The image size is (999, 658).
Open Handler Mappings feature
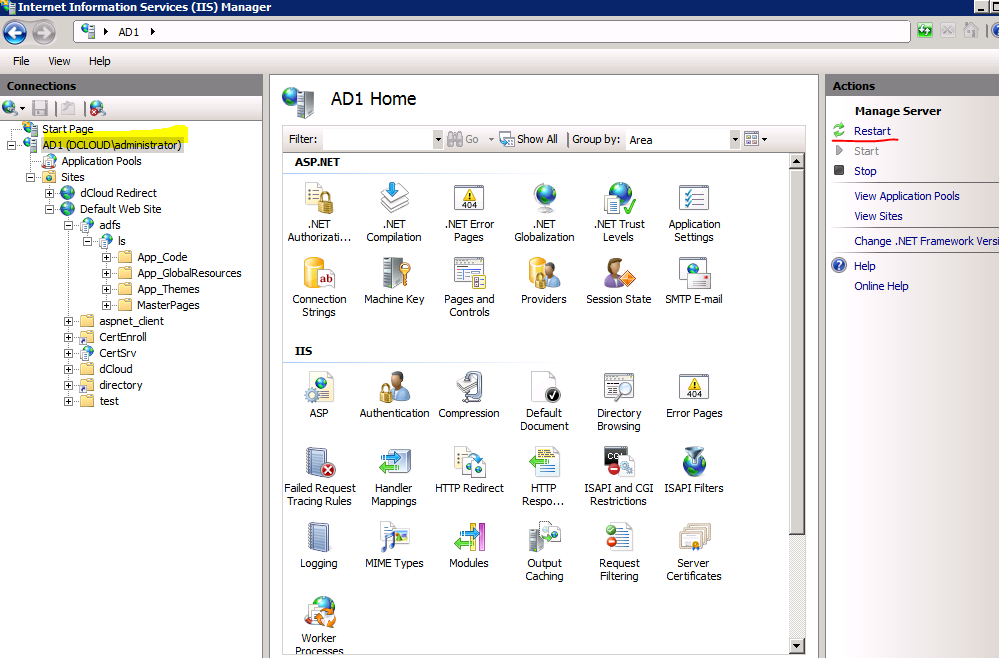[x=394, y=476]
